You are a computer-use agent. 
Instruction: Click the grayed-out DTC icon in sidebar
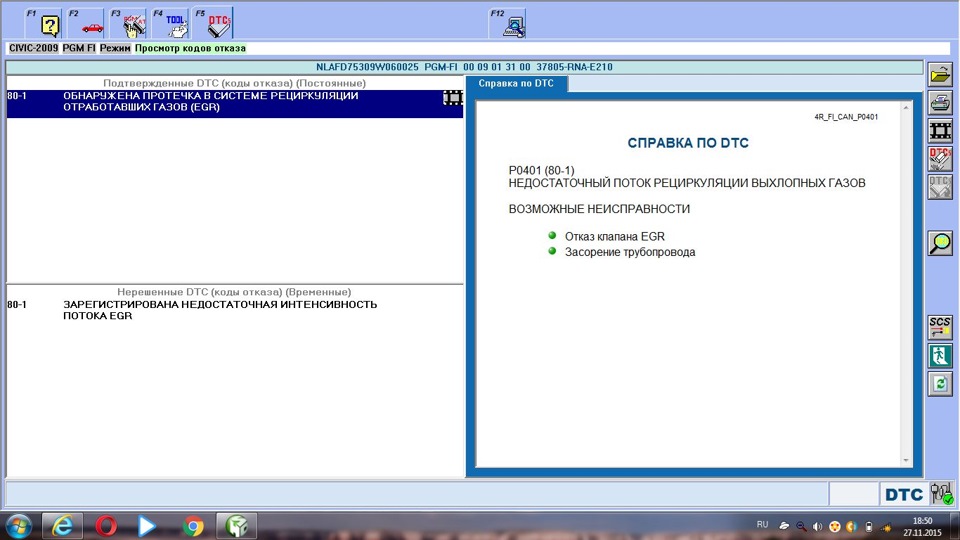pos(940,187)
